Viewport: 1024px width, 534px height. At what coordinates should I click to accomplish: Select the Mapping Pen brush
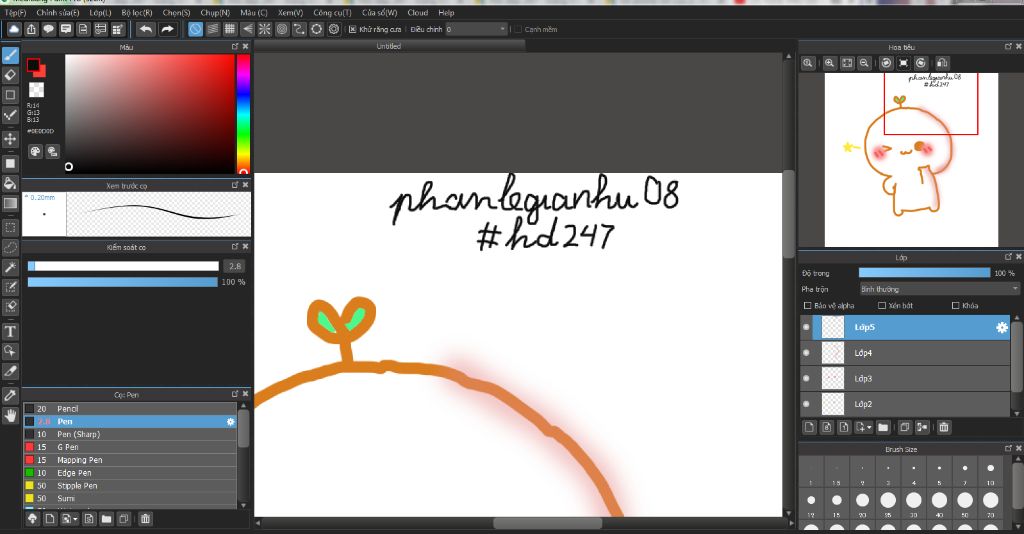pos(130,460)
